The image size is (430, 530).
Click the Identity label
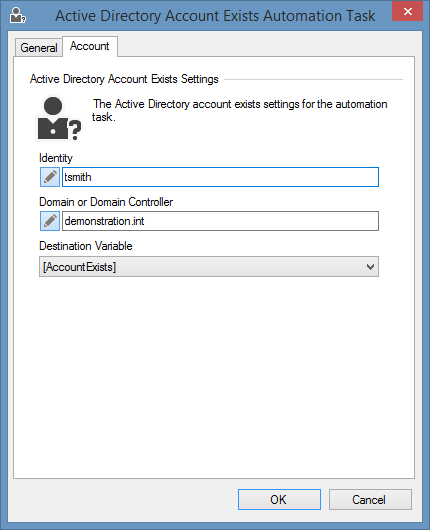point(56,158)
